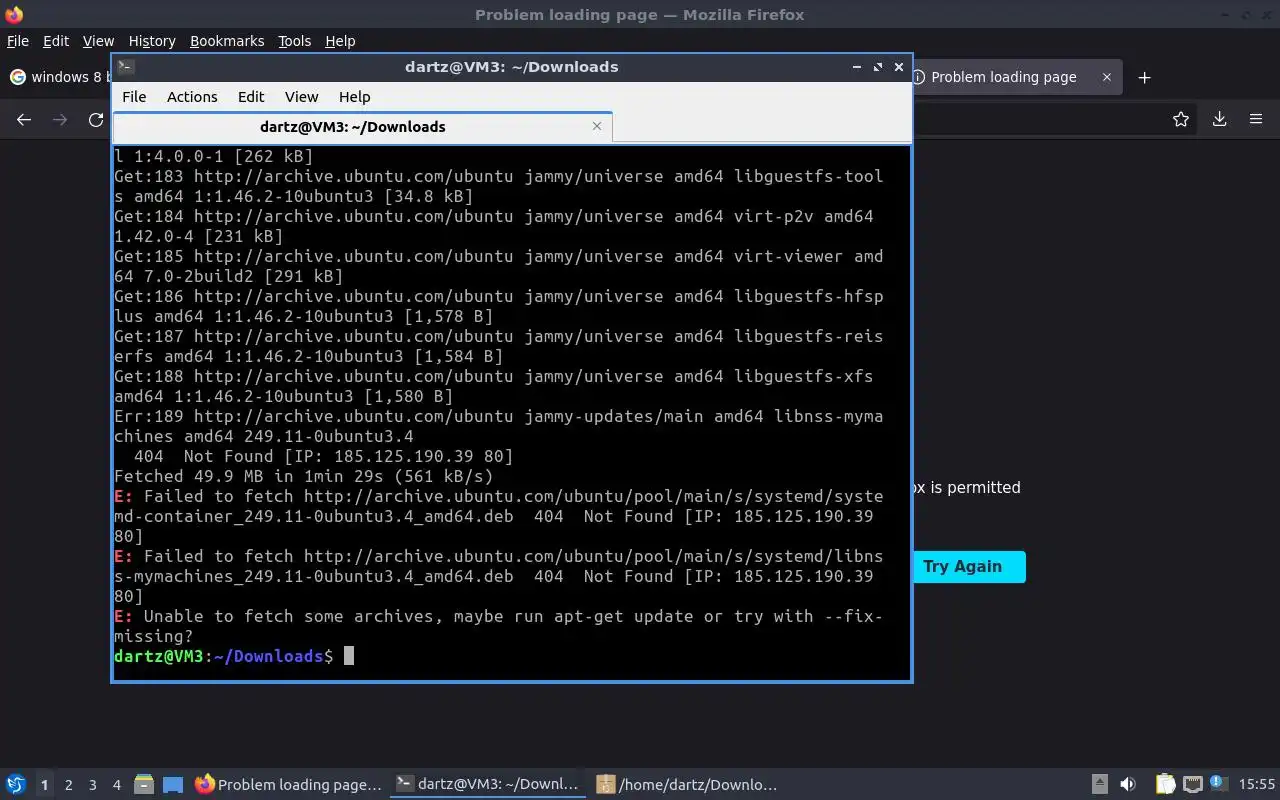Open the volume control tray icon

coord(1128,785)
